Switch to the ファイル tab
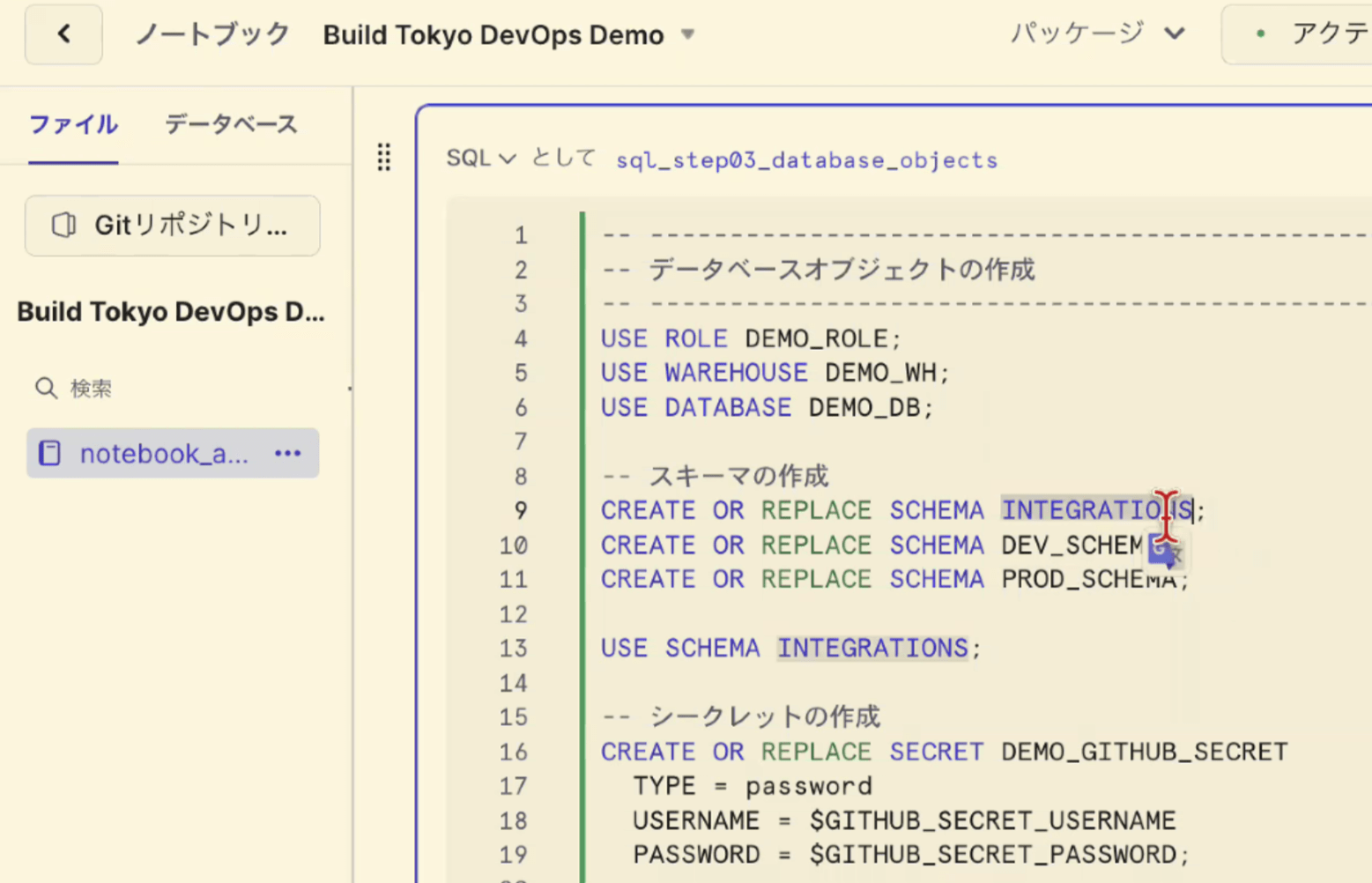 point(73,124)
